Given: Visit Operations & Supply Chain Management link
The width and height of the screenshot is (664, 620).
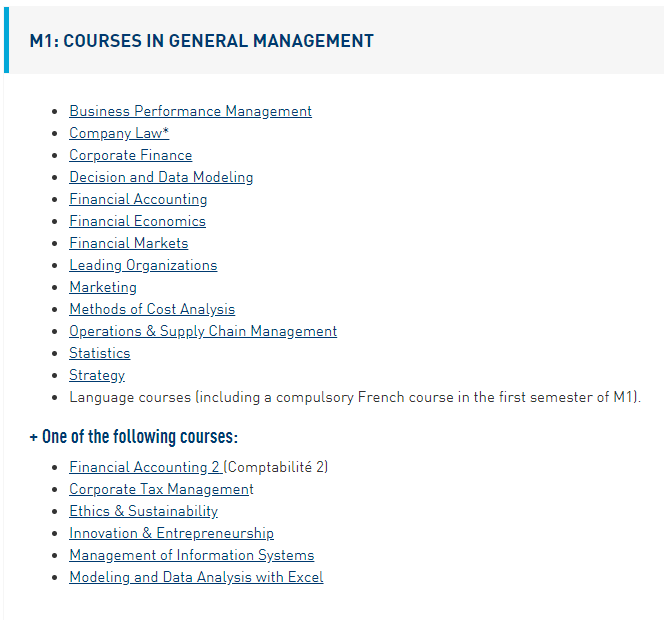Looking at the screenshot, I should (203, 331).
